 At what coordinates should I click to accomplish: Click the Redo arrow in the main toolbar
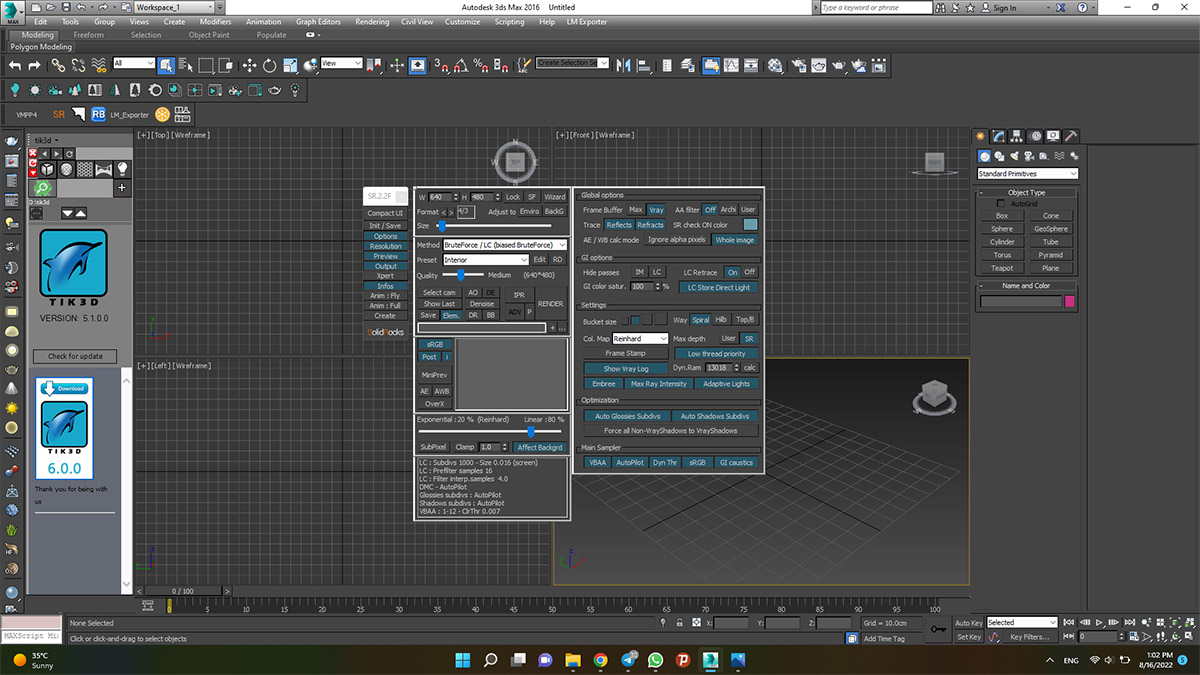34,65
